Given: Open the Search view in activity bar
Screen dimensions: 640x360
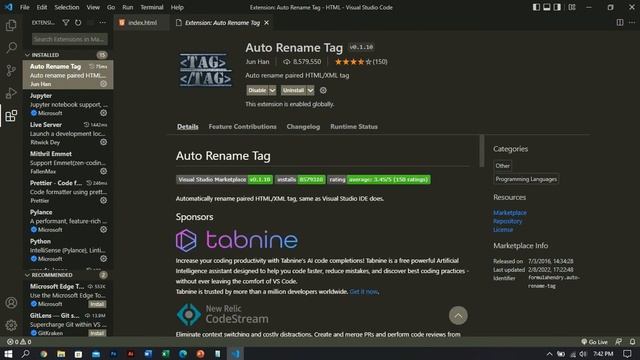Looking at the screenshot, I should point(11,48).
